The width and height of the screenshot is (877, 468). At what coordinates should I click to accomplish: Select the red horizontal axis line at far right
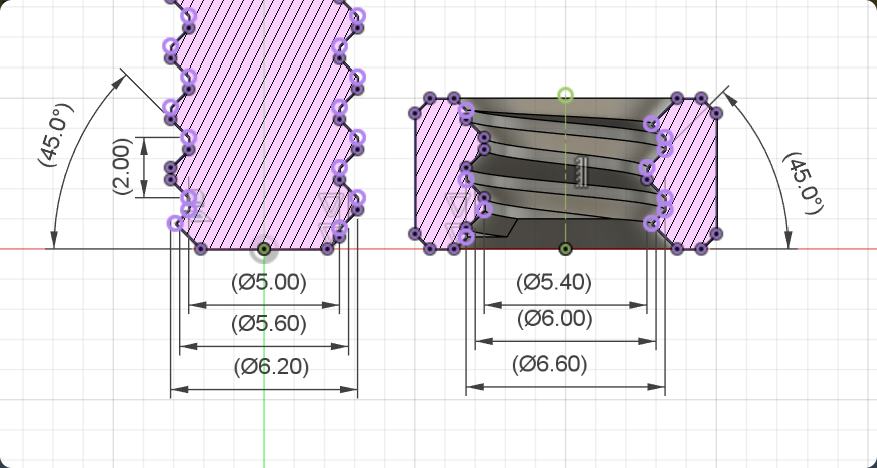(837, 249)
